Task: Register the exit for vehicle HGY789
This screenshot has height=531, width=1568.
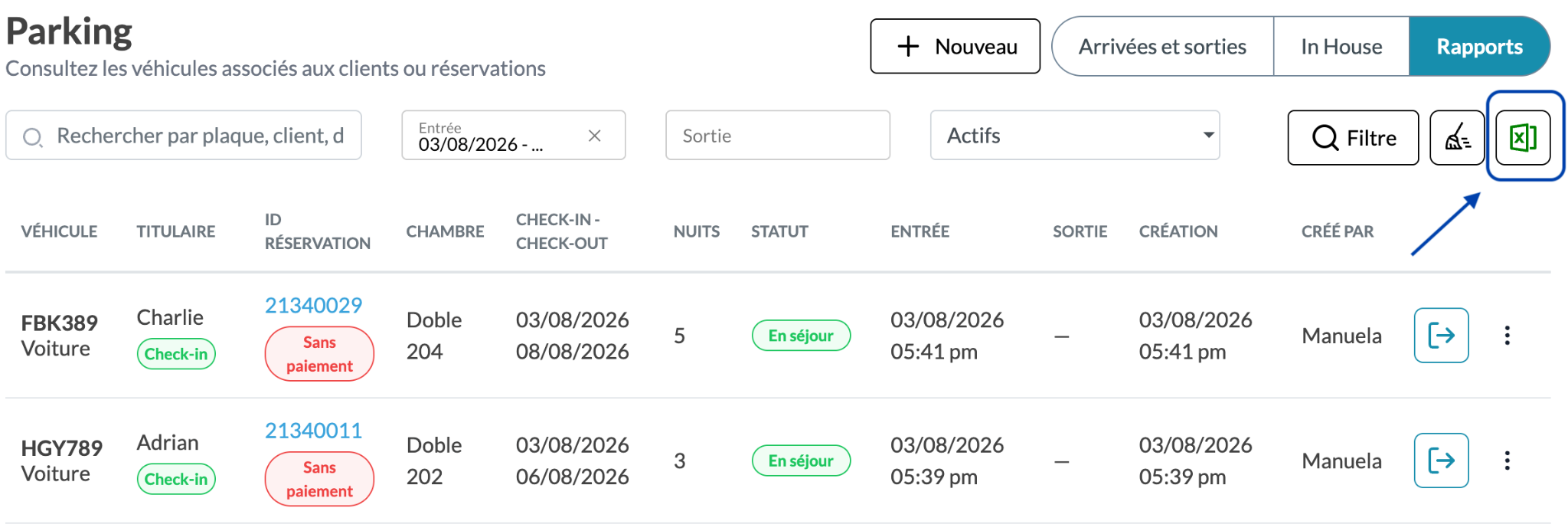Action: coord(1441,461)
